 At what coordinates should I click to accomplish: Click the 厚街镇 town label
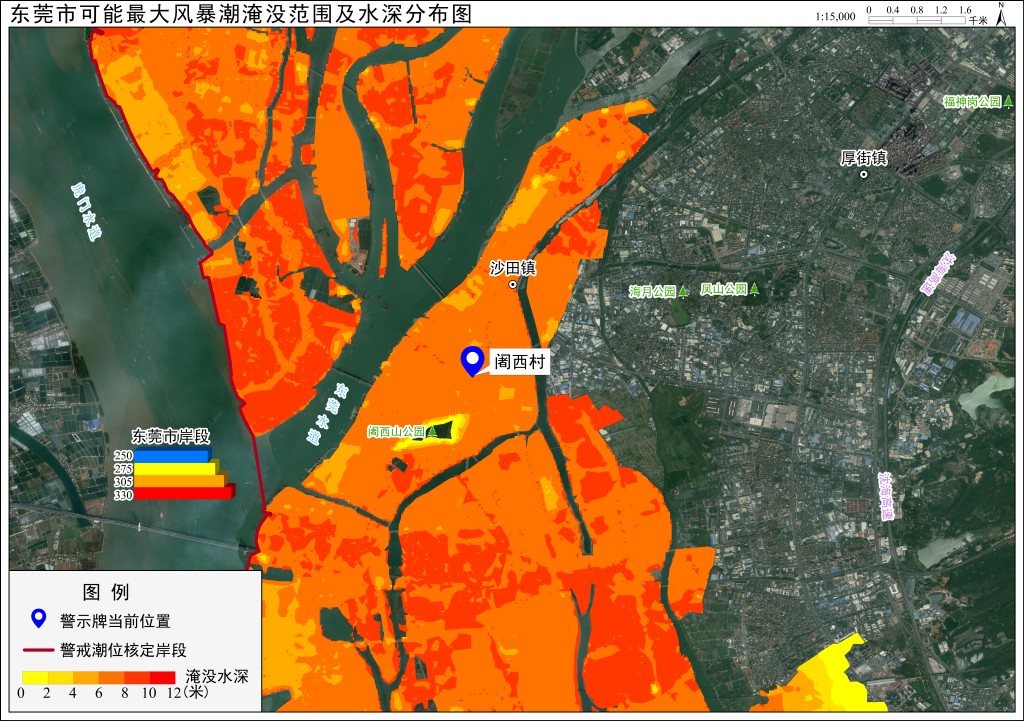coord(863,158)
